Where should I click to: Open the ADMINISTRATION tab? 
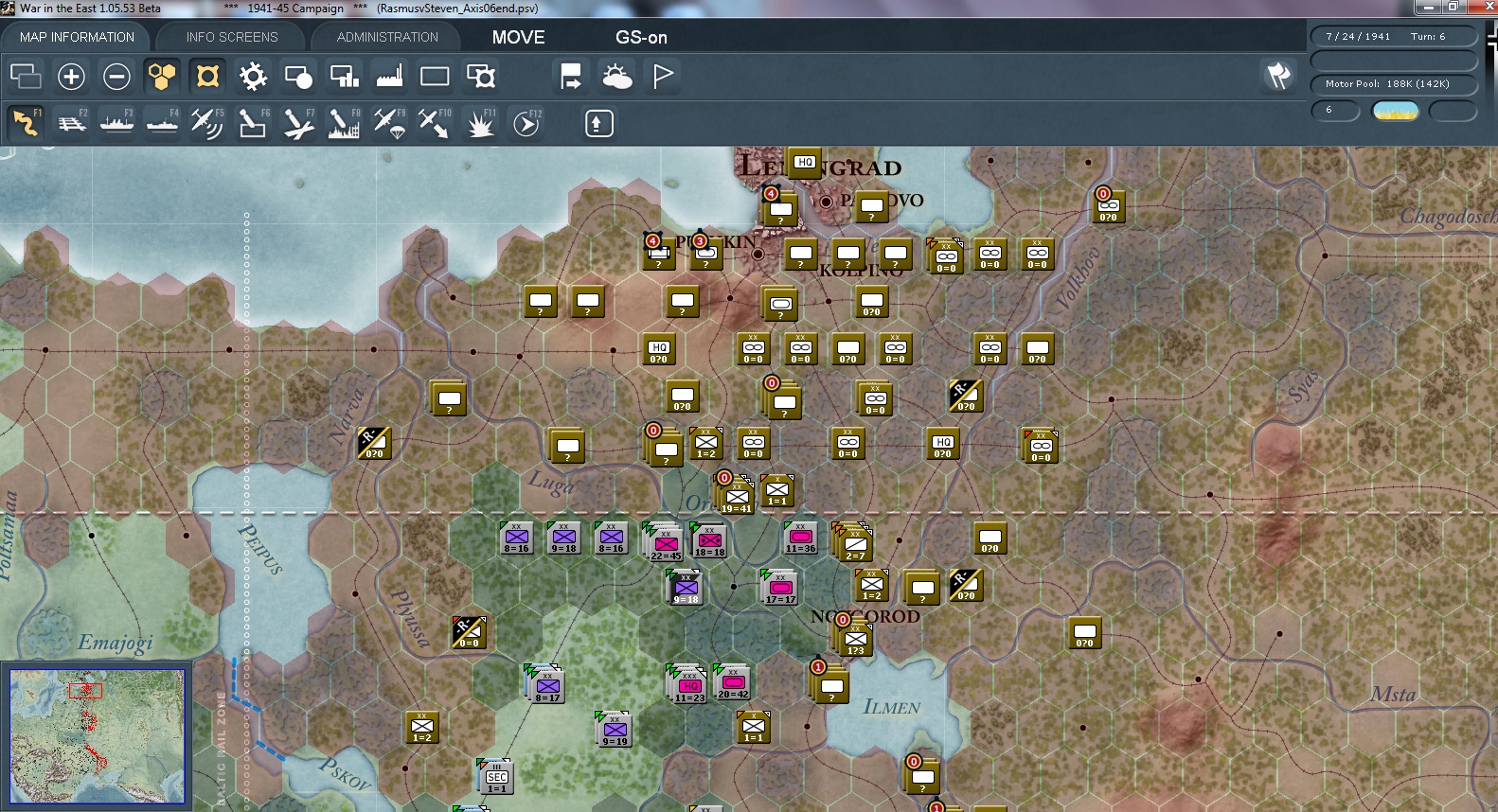click(387, 37)
